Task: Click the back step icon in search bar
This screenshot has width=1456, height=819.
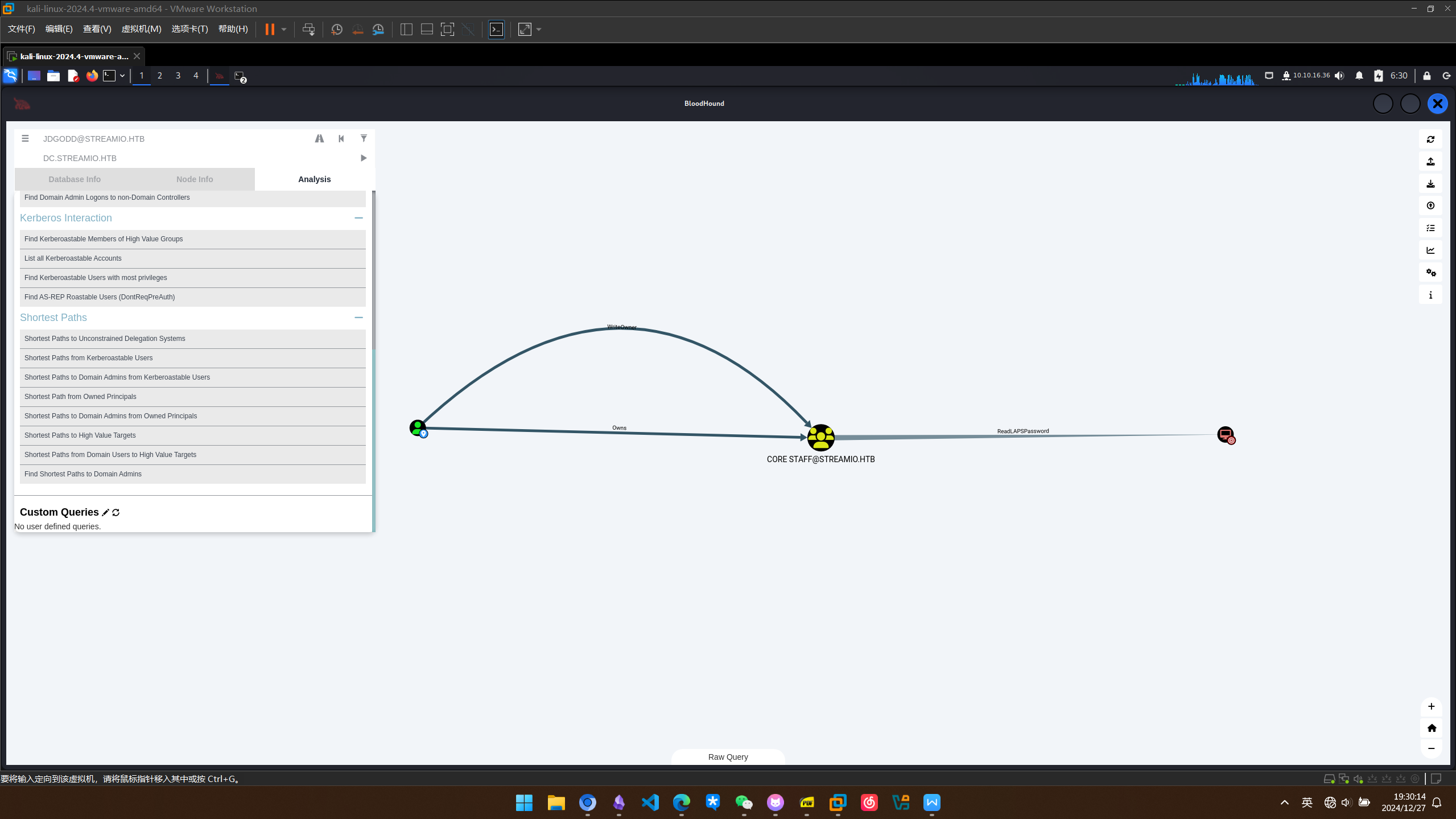Action: coord(341,138)
